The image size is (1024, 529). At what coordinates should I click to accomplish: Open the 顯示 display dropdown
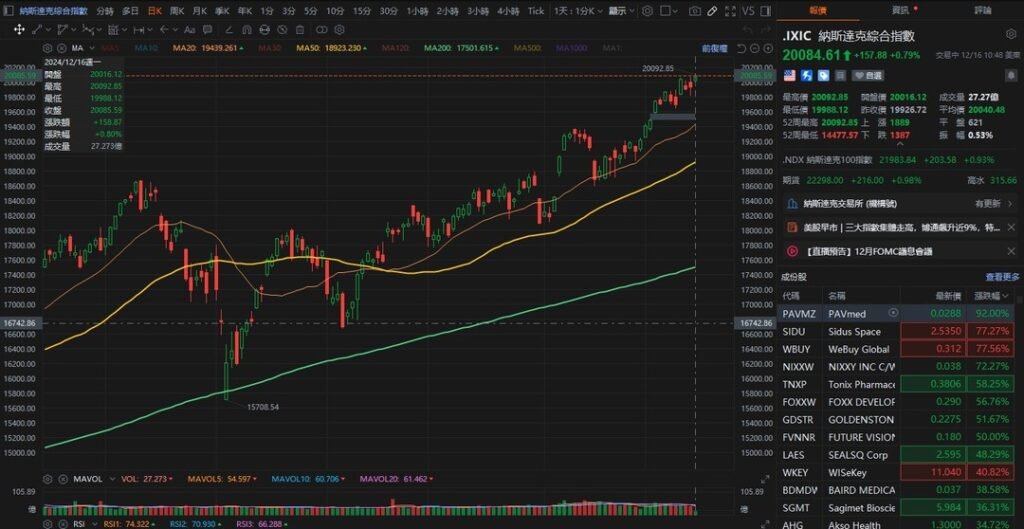coord(621,11)
